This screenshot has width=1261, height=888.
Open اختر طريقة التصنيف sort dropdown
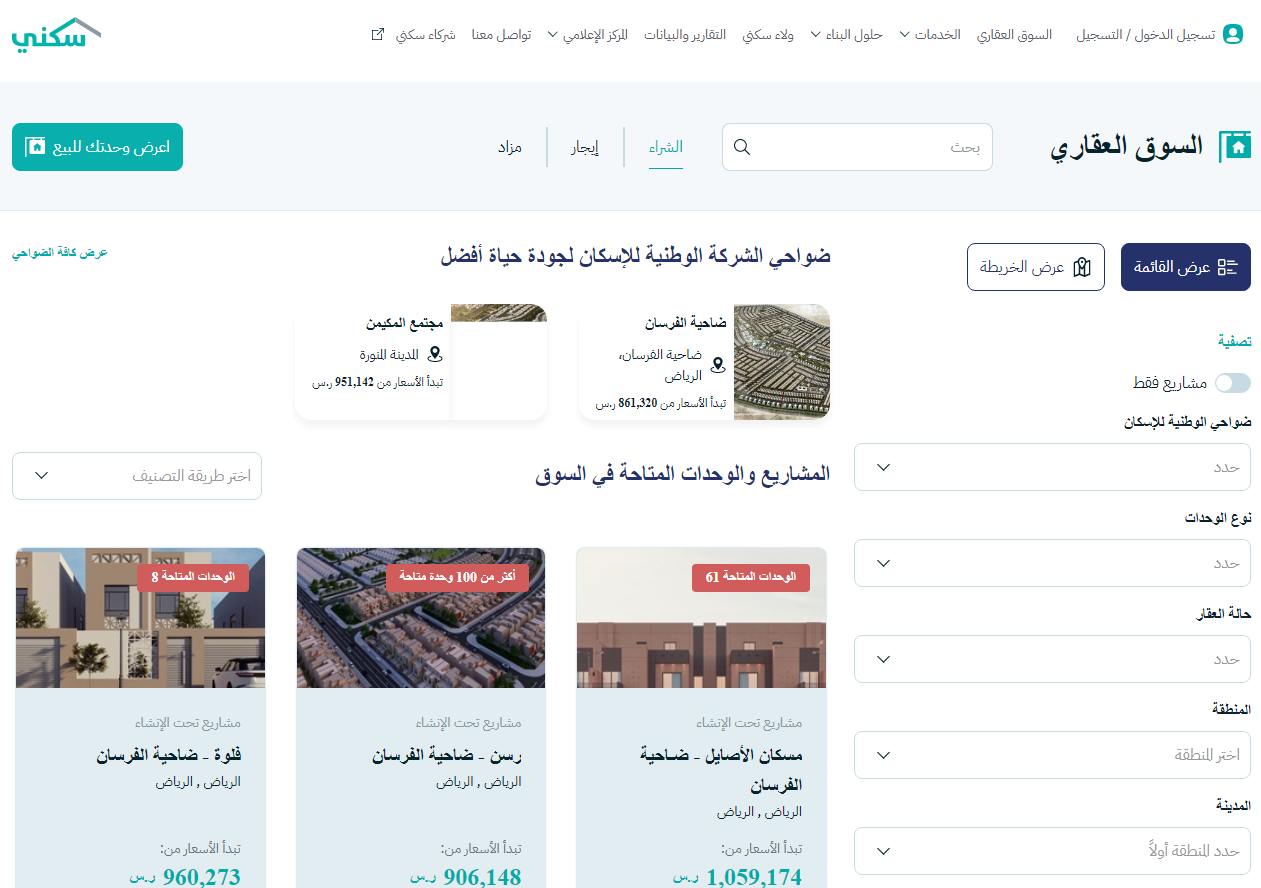tap(137, 475)
